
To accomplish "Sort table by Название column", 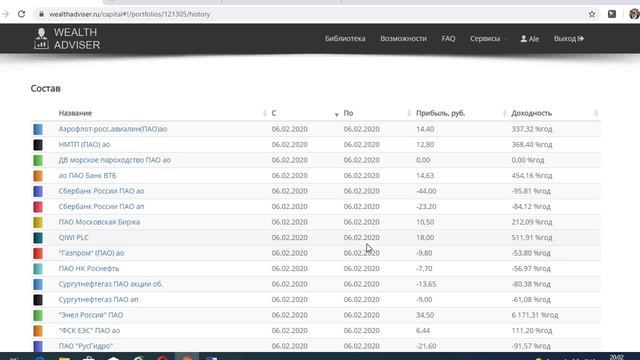I will tap(75, 113).
